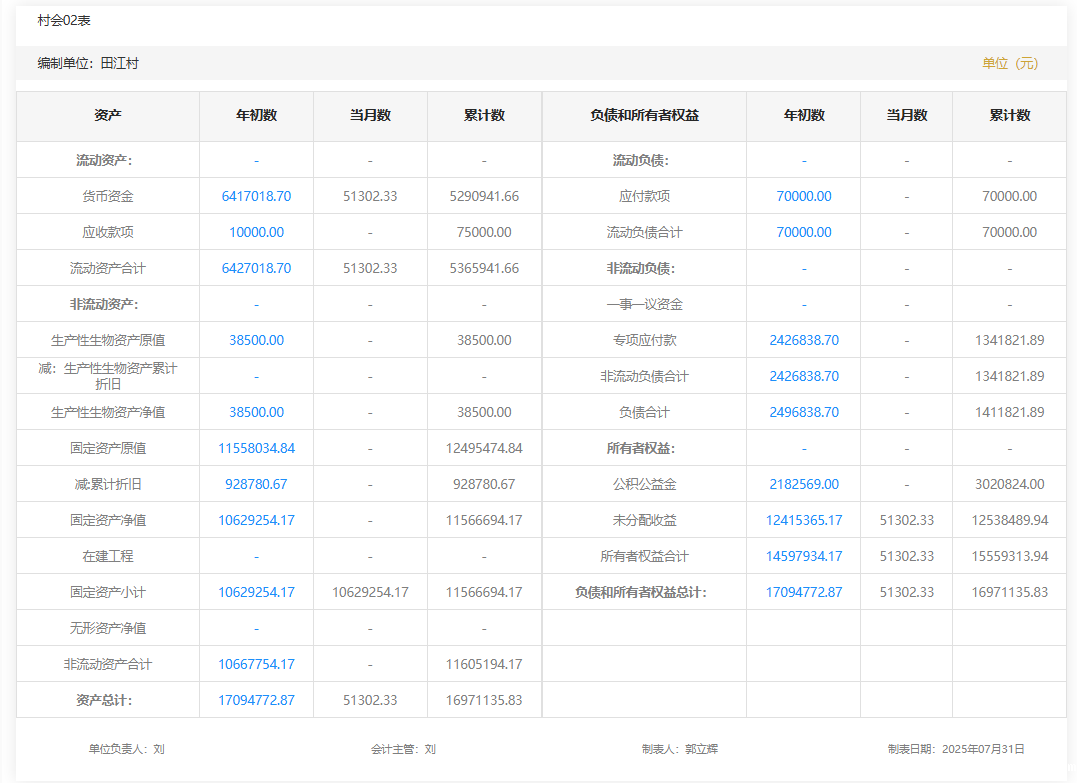1077x783 pixels.
Task: Click the 专项应付款 年初数 link 2426838.70
Action: (x=803, y=340)
